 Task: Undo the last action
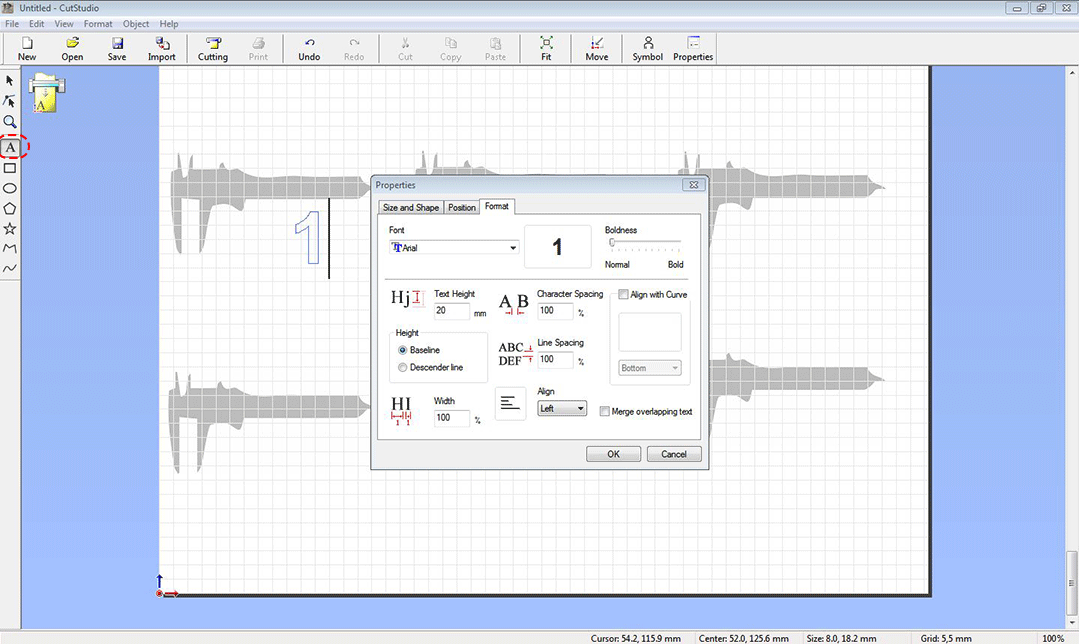tap(309, 49)
